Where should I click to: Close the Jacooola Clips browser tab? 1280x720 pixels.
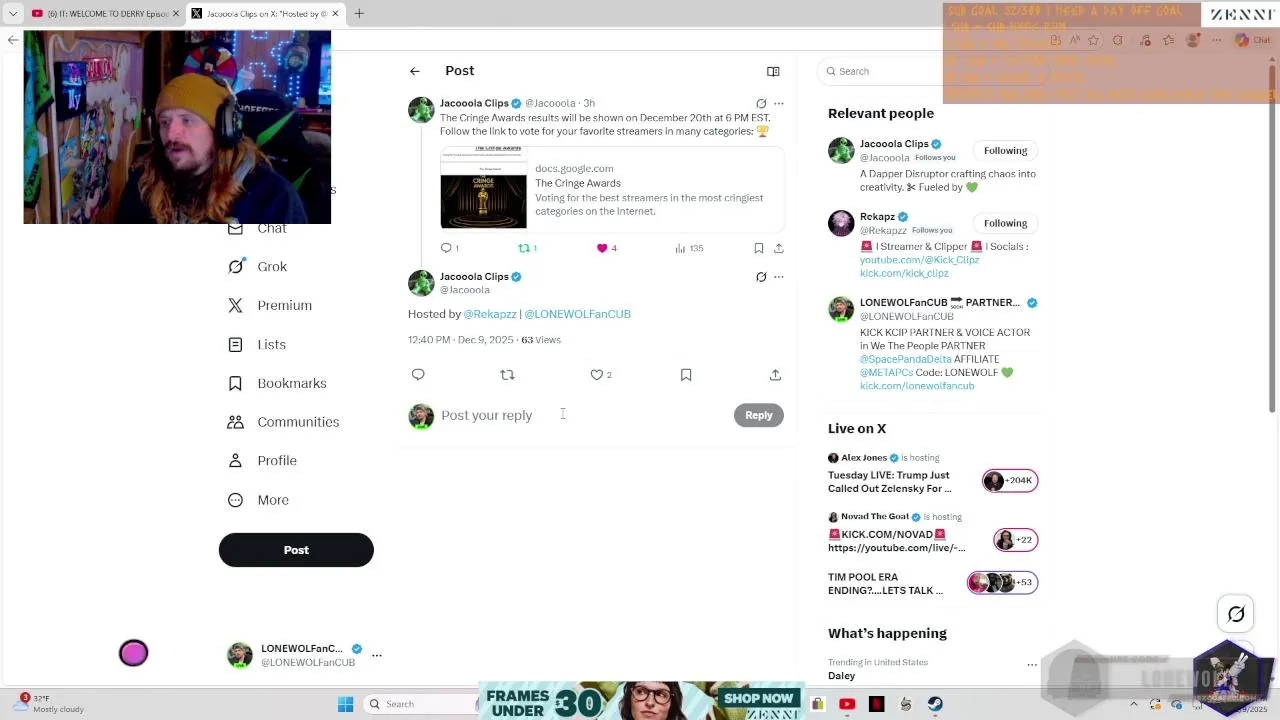tap(336, 14)
